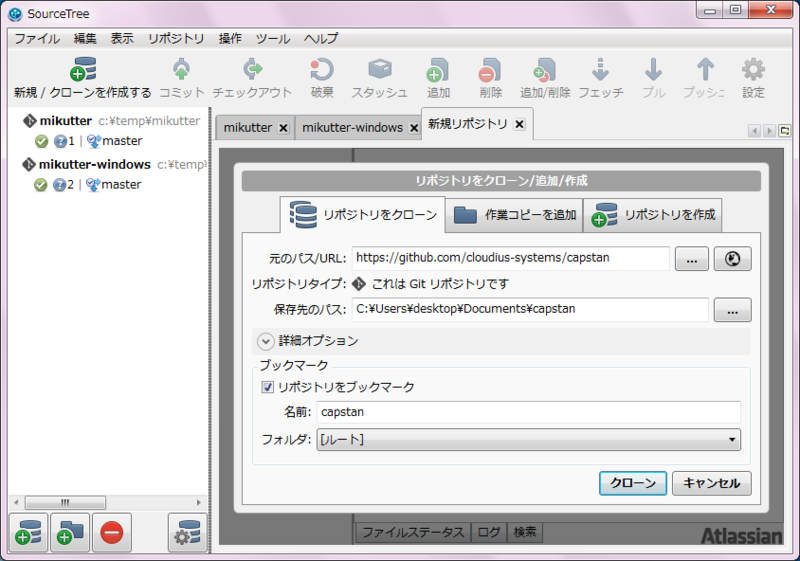Switch to 検索 bottom tab
800x561 pixels.
point(524,532)
